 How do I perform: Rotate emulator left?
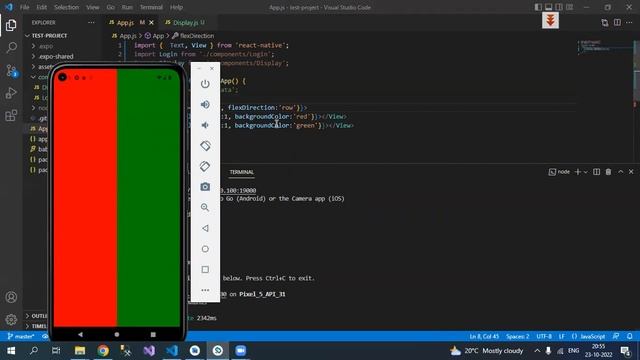(205, 146)
